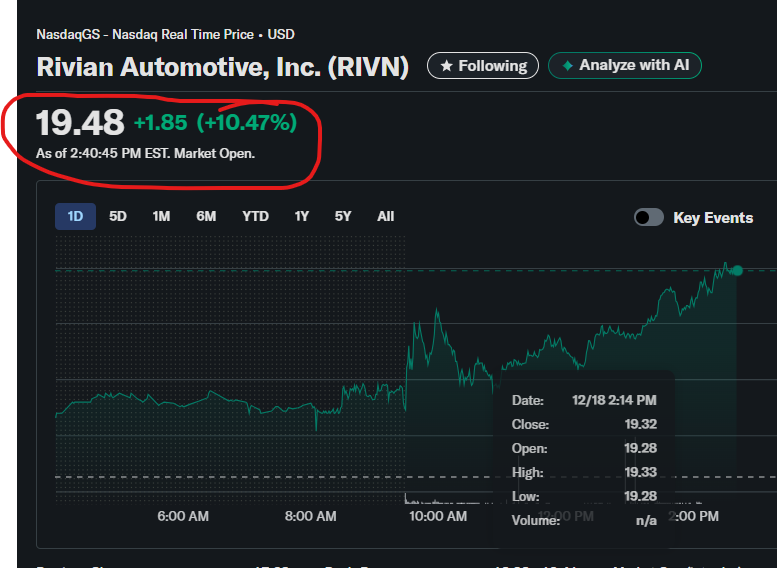The width and height of the screenshot is (777, 568).
Task: Click tooltip Volume value n/a
Action: 646,520
